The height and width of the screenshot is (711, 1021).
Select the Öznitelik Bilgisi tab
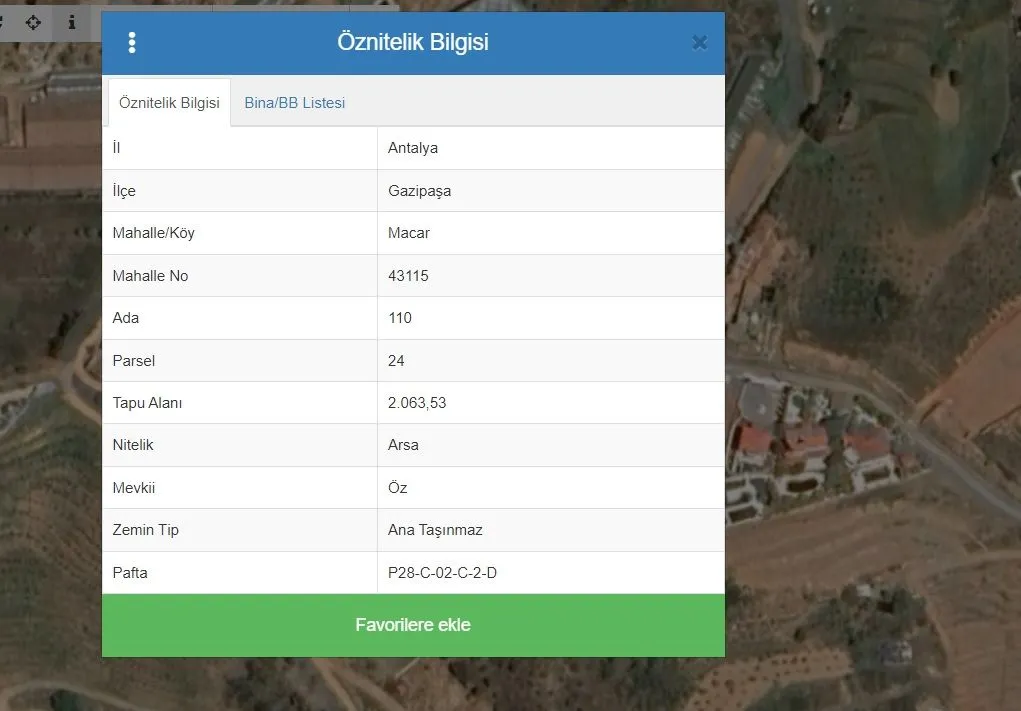point(168,103)
